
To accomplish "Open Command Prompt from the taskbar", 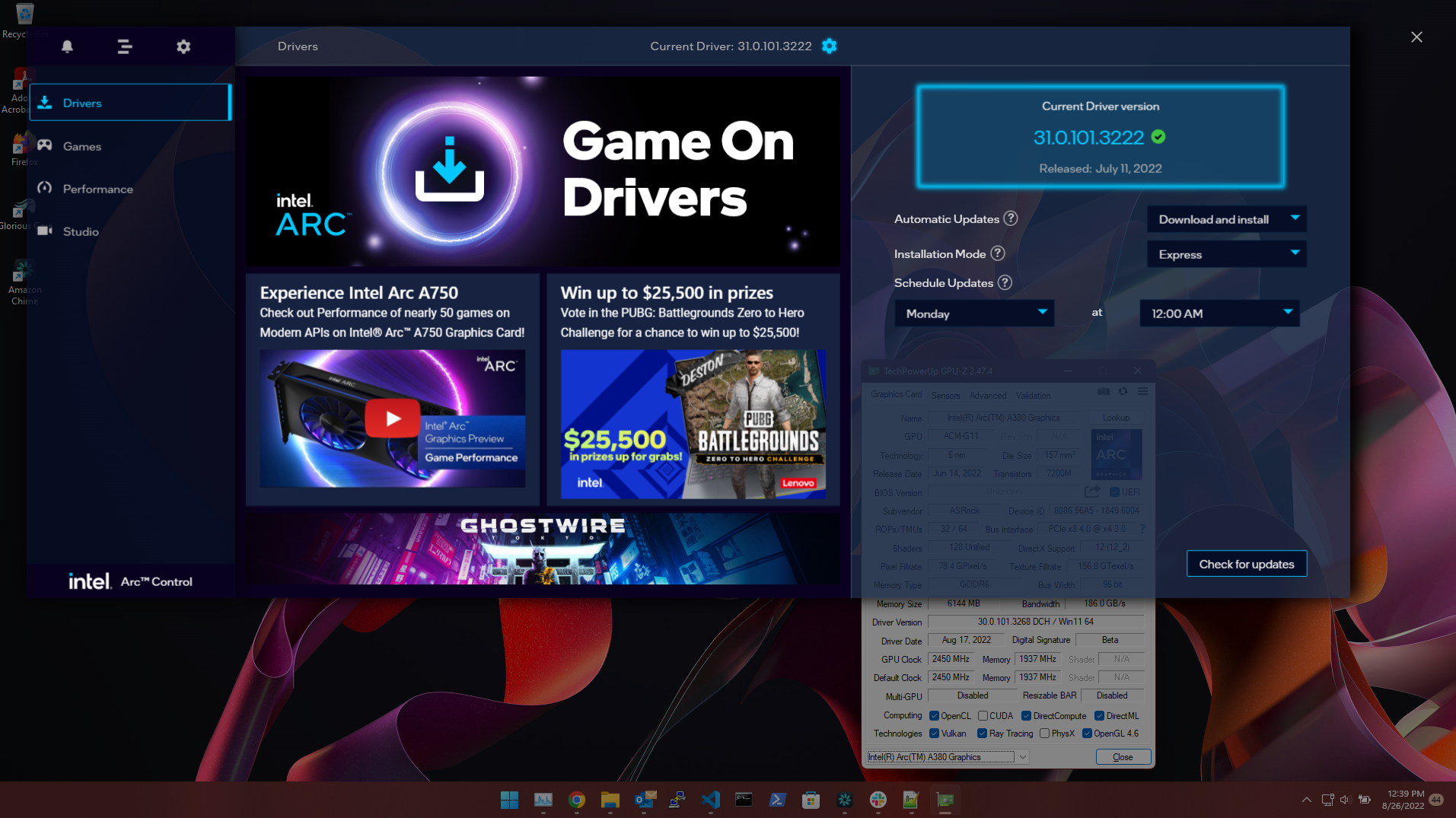I will [x=744, y=800].
